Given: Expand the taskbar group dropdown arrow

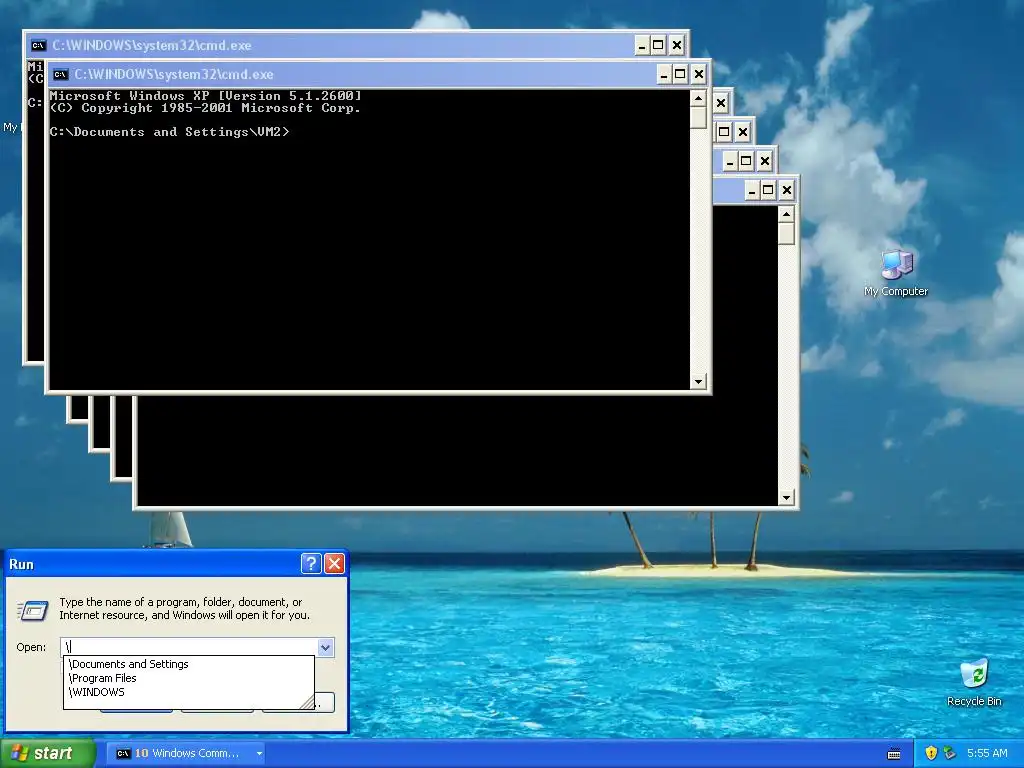Looking at the screenshot, I should pos(259,754).
